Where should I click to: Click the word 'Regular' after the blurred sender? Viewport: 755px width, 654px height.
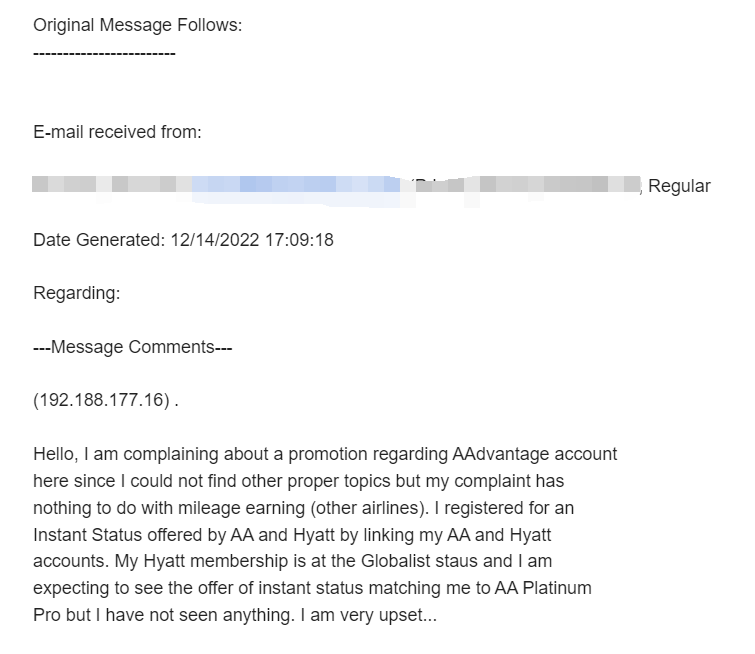click(679, 186)
